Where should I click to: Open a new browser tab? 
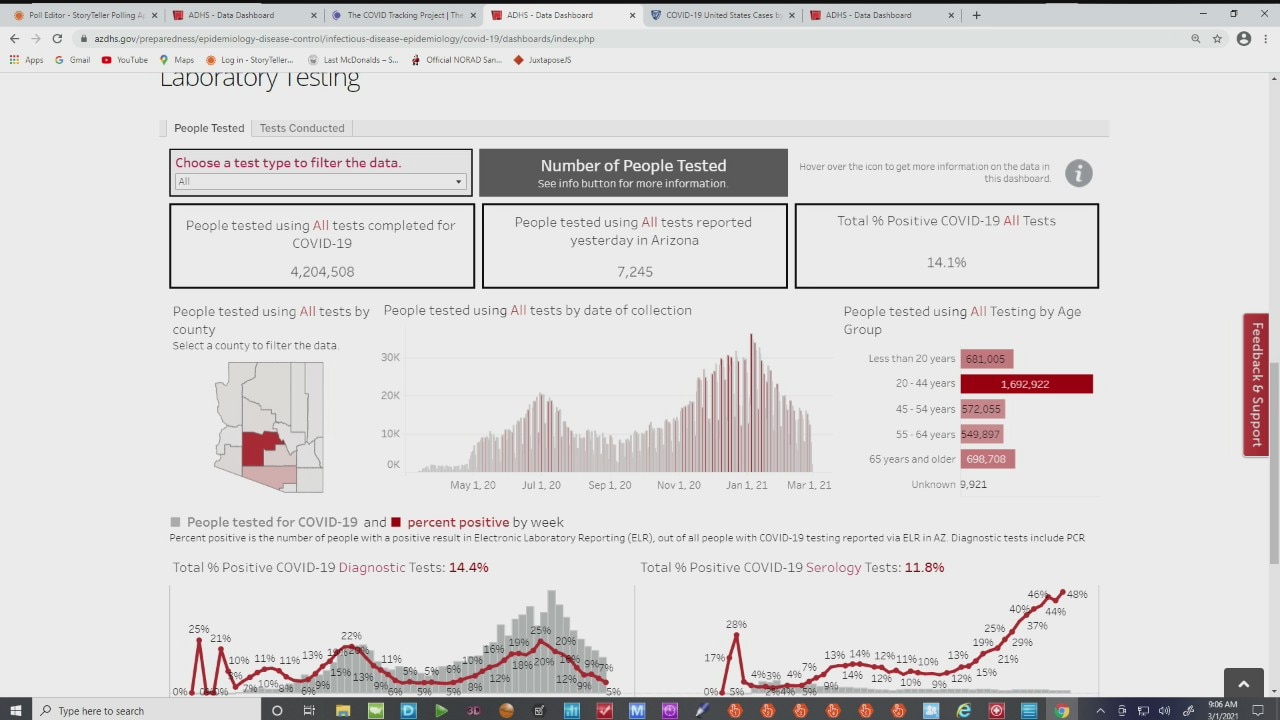pos(976,15)
